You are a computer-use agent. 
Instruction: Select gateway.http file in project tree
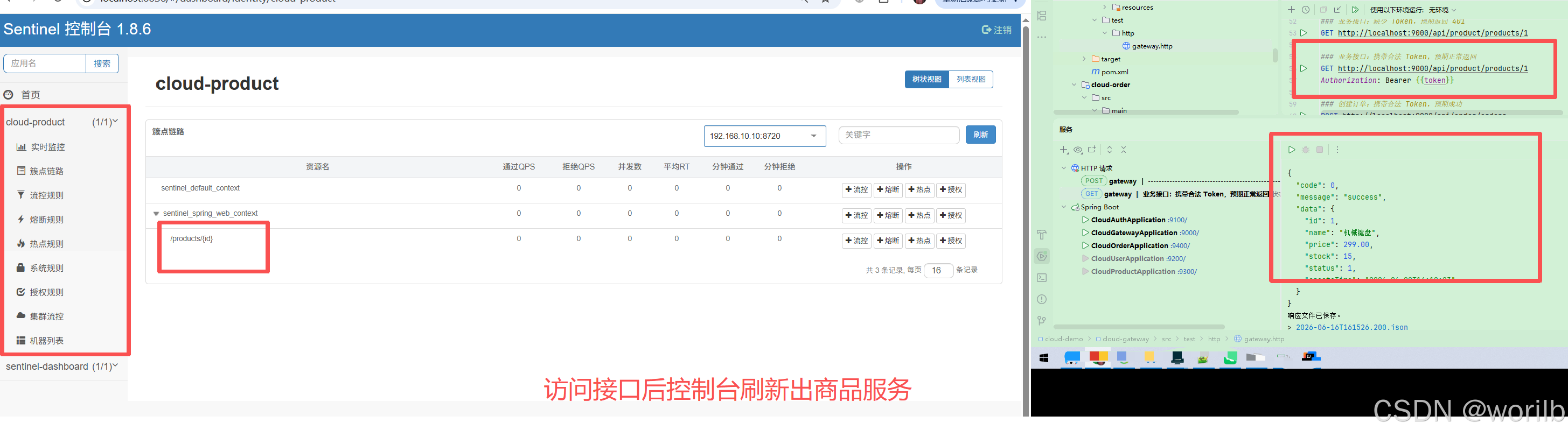[1147, 46]
